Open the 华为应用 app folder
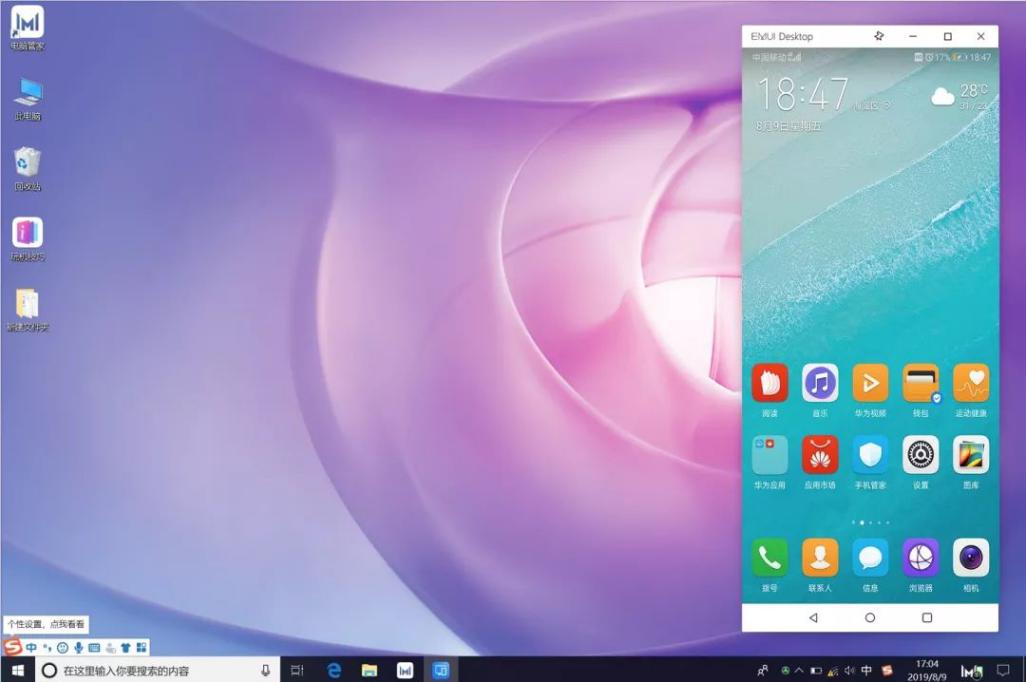Viewport: 1026px width, 682px height. (x=769, y=456)
